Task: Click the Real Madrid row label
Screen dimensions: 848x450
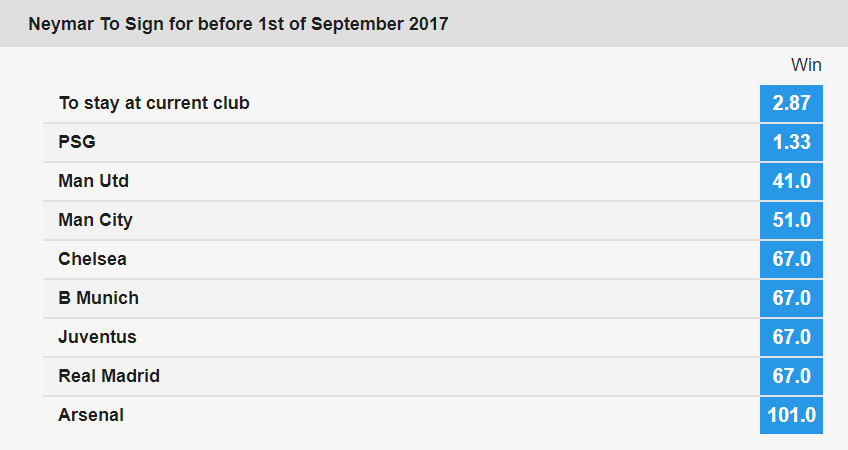Action: point(109,375)
